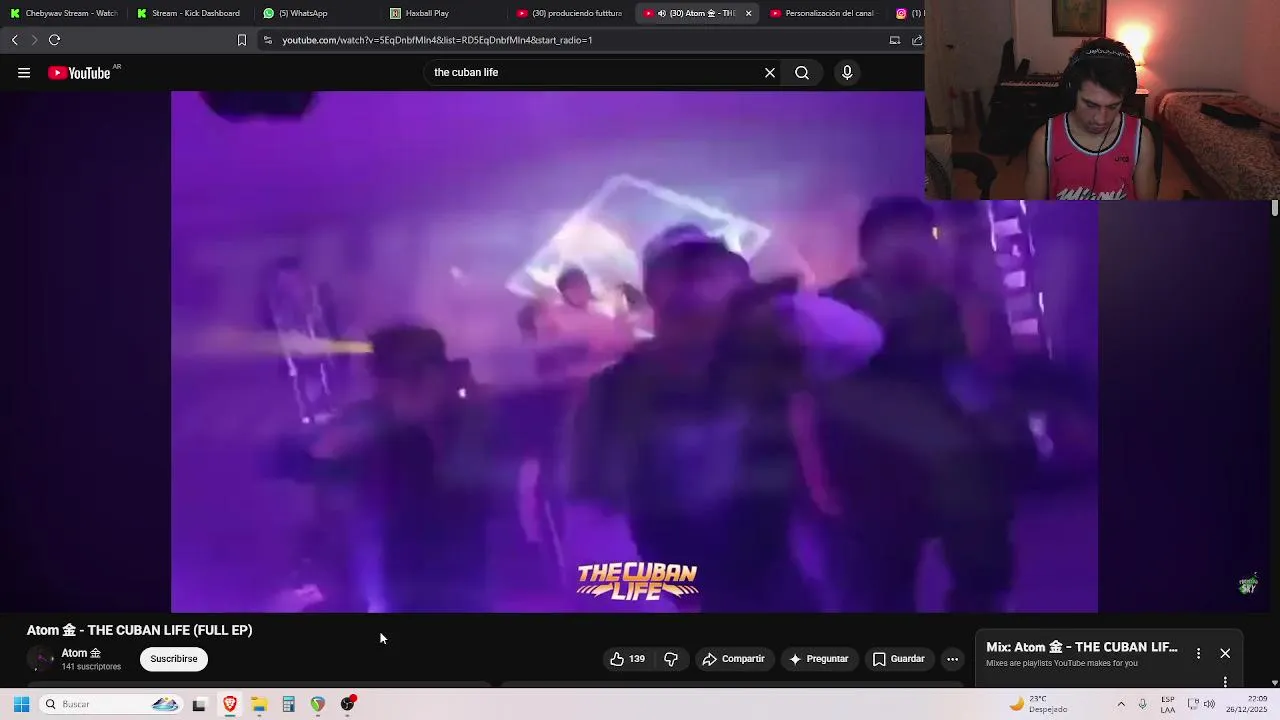Click the 141 suscriptores text
This screenshot has height=720, width=1280.
pyautogui.click(x=91, y=667)
